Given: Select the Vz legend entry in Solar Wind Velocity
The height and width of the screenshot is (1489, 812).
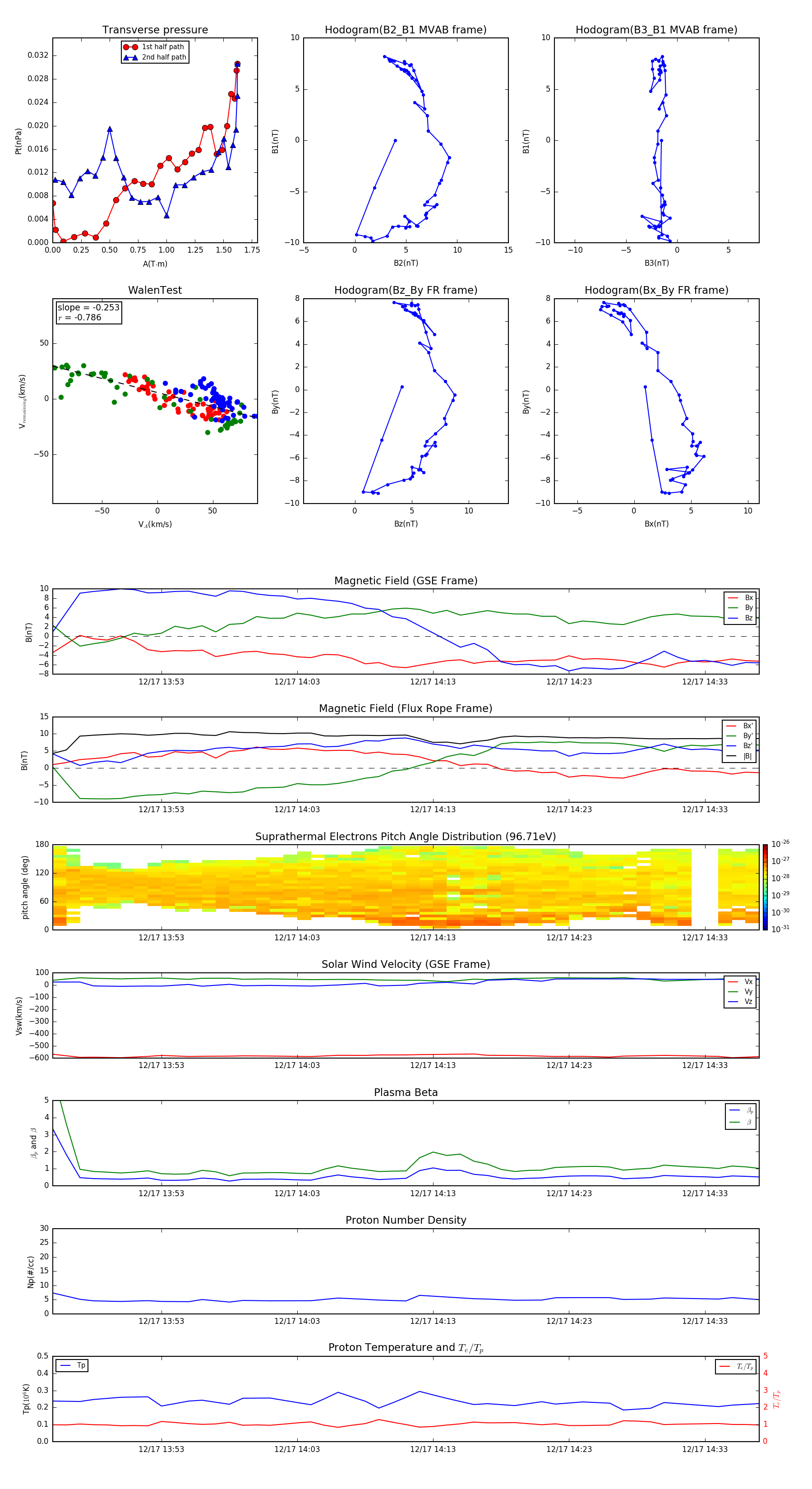Looking at the screenshot, I should point(741,1002).
